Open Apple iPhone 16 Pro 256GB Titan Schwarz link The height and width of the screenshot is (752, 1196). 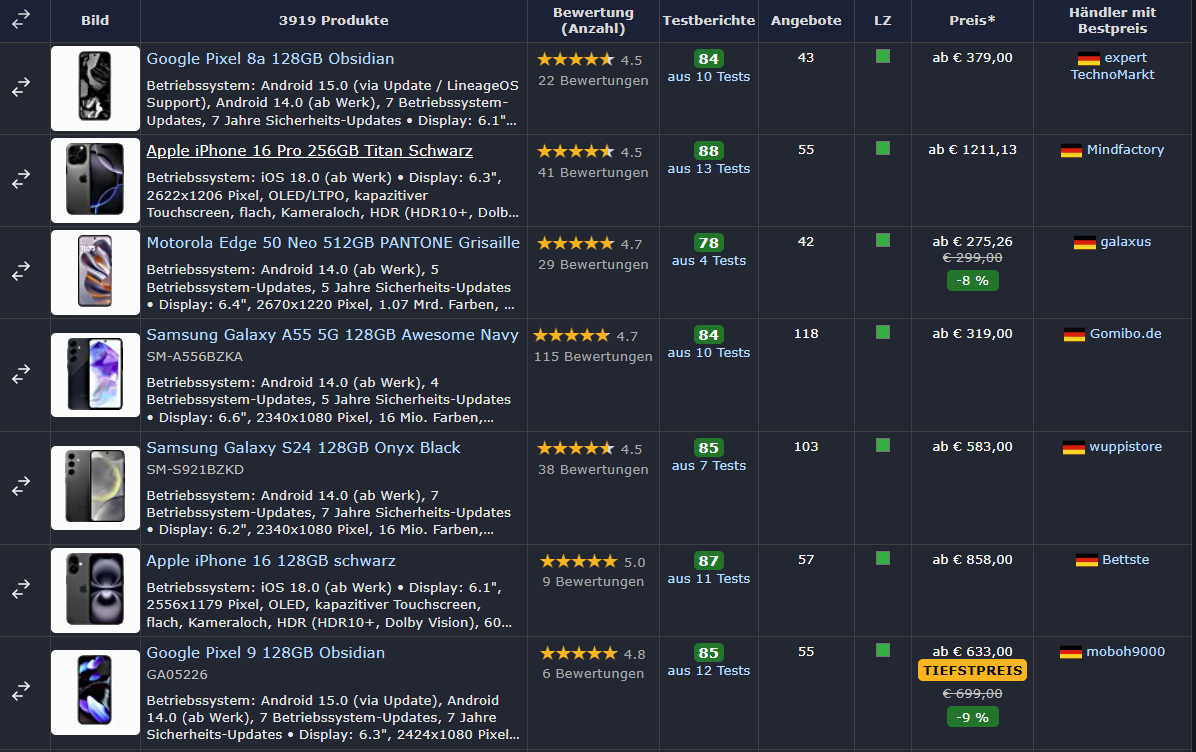click(309, 151)
